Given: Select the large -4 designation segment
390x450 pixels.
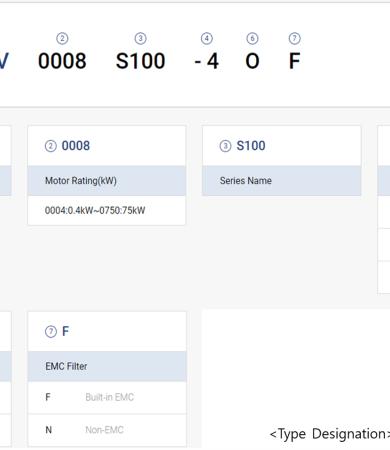Looking at the screenshot, I should (207, 61).
